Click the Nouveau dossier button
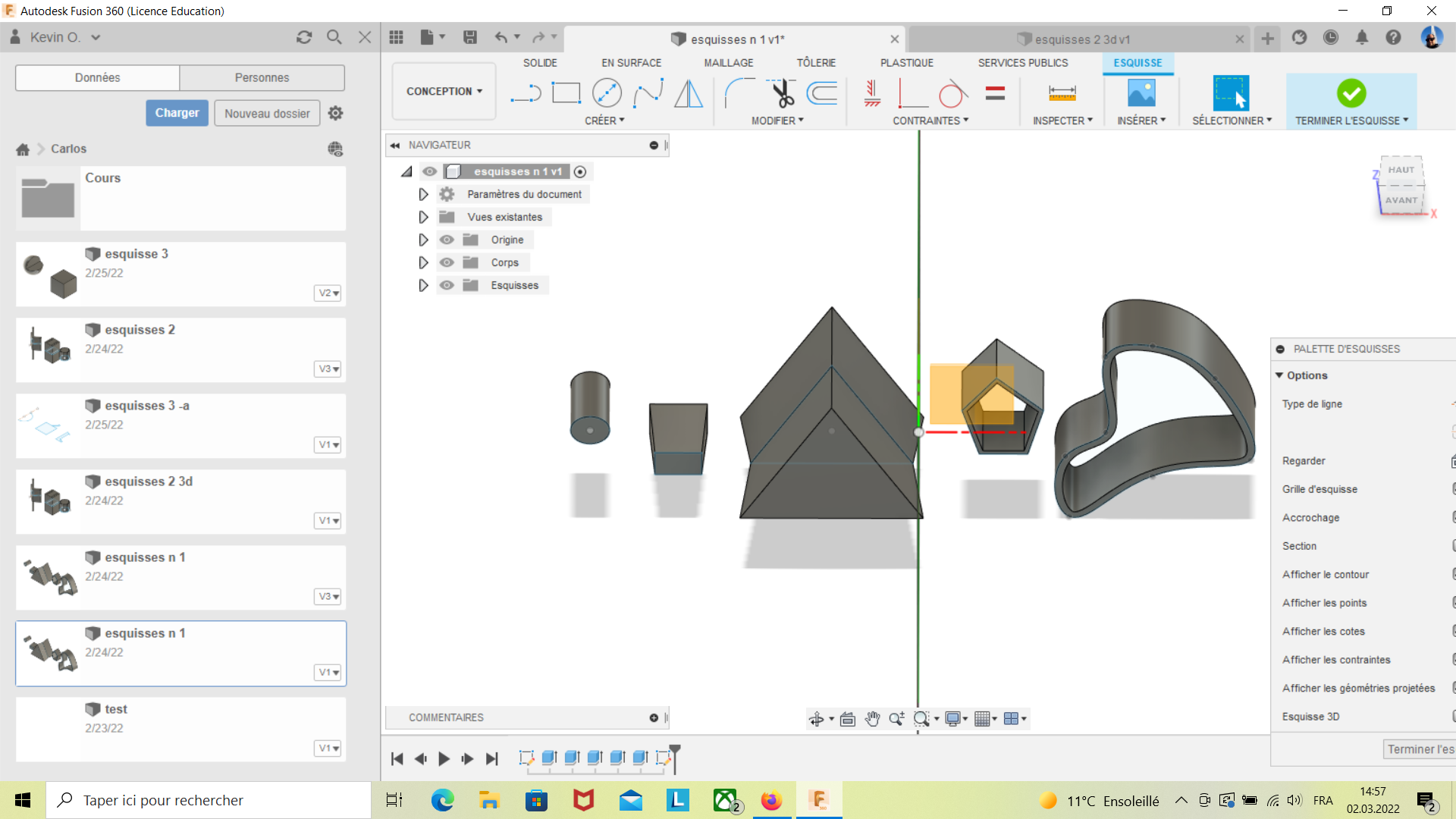Image resolution: width=1456 pixels, height=819 pixels. pyautogui.click(x=267, y=113)
